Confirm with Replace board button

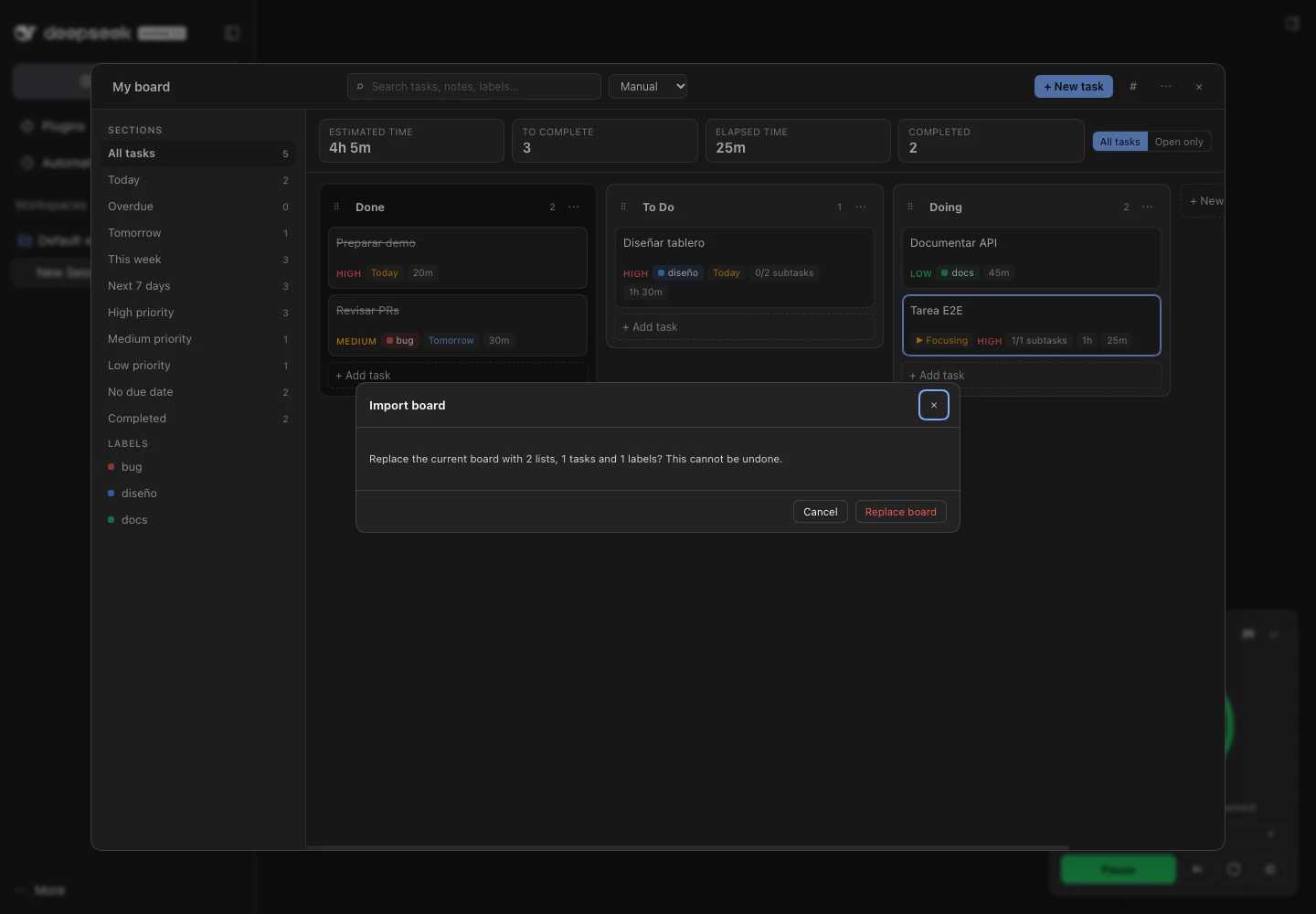point(900,512)
